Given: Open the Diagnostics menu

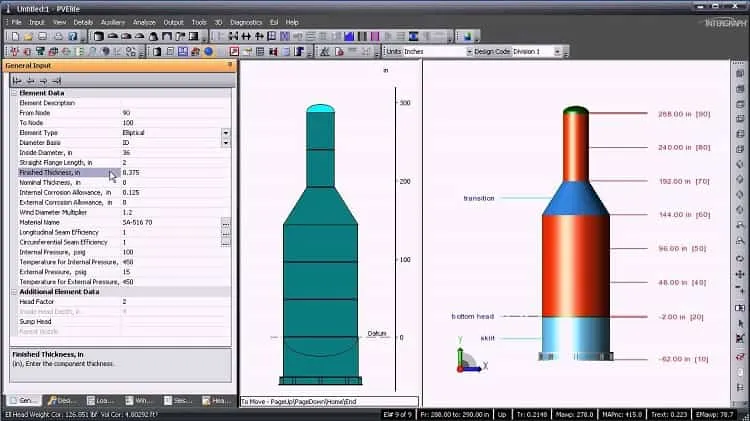Looking at the screenshot, I should click(246, 22).
